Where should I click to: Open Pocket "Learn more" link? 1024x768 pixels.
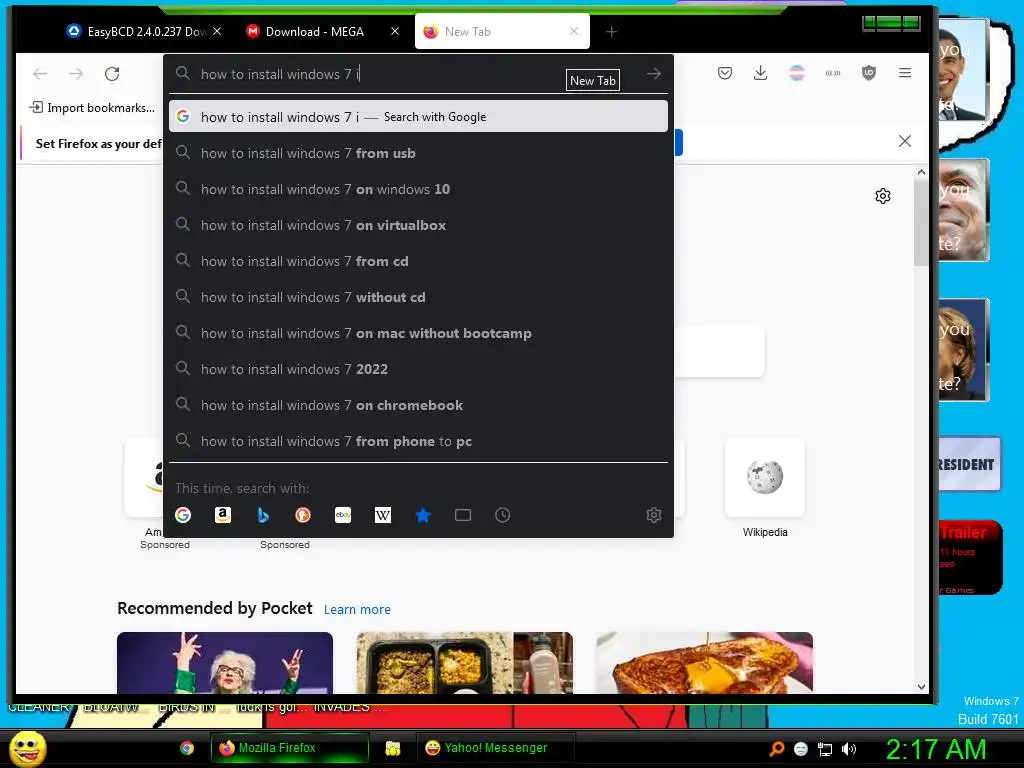[357, 609]
